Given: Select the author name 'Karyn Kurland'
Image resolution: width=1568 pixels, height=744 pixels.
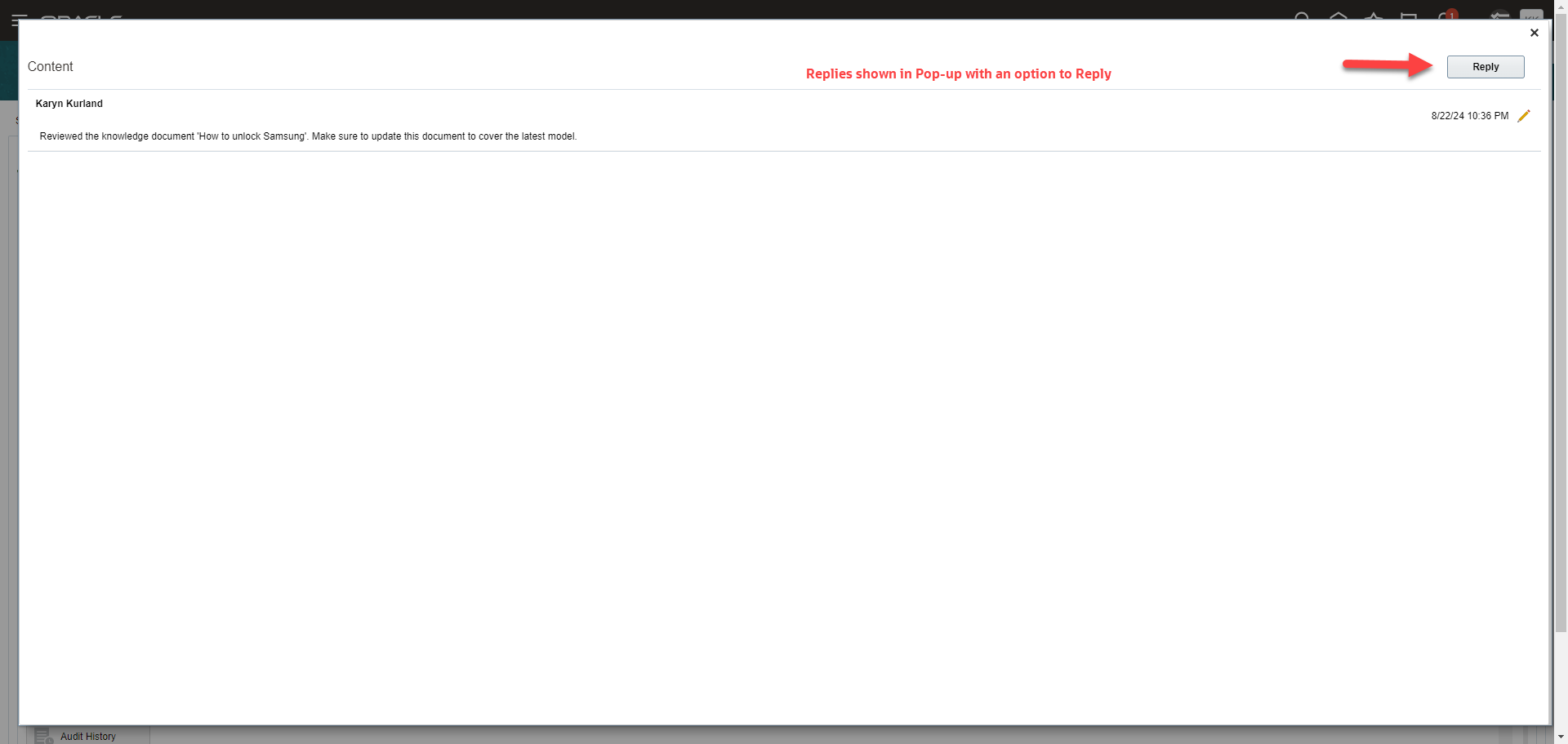Looking at the screenshot, I should [x=69, y=104].
